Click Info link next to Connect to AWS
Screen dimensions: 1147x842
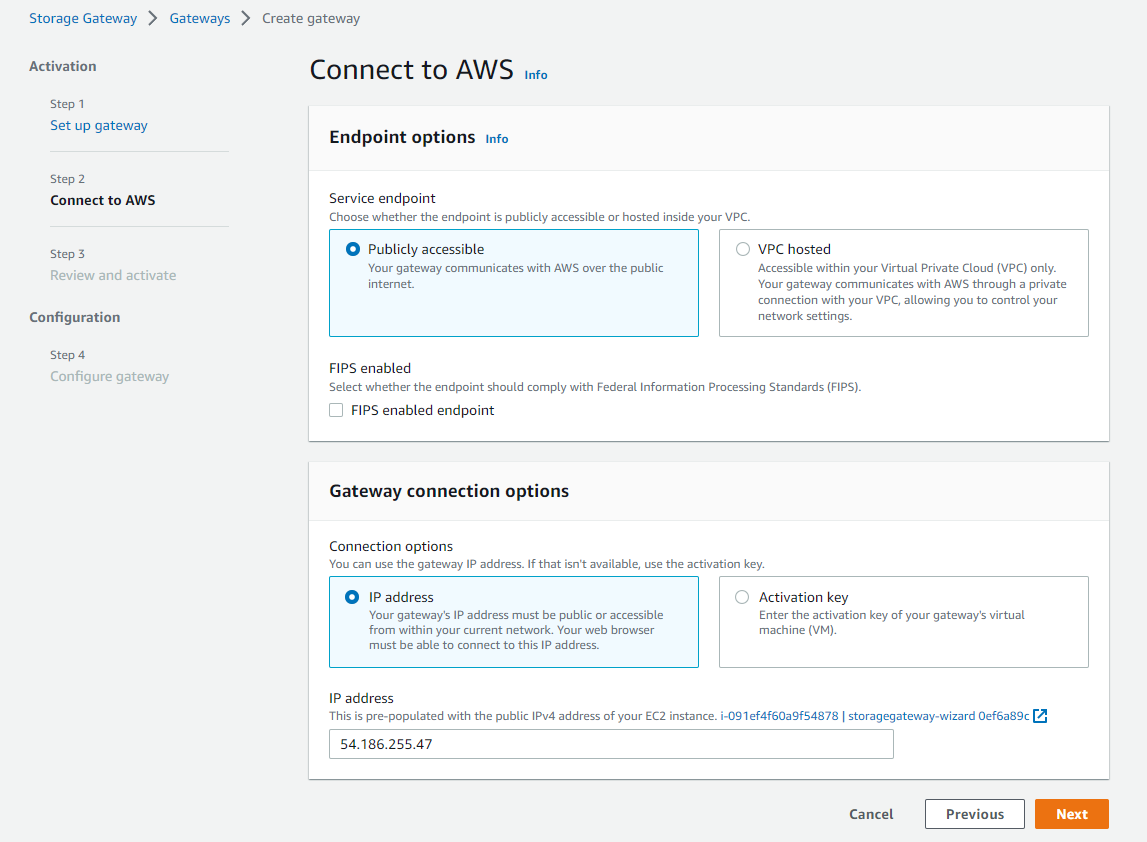click(536, 75)
